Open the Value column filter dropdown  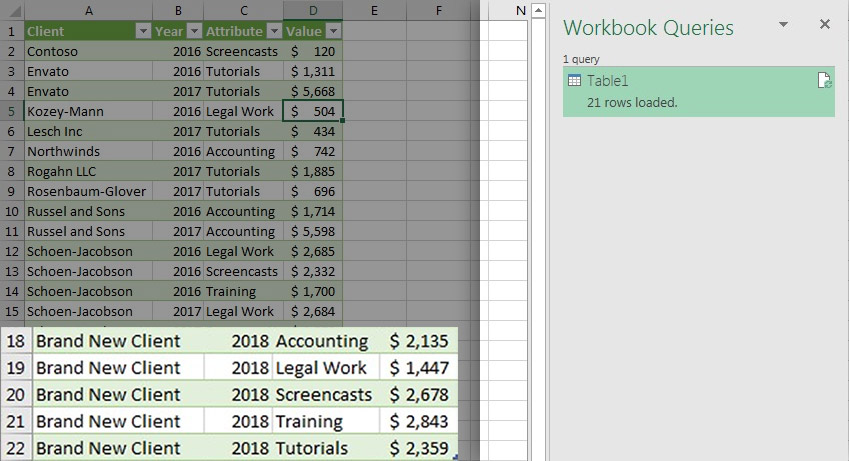click(334, 31)
